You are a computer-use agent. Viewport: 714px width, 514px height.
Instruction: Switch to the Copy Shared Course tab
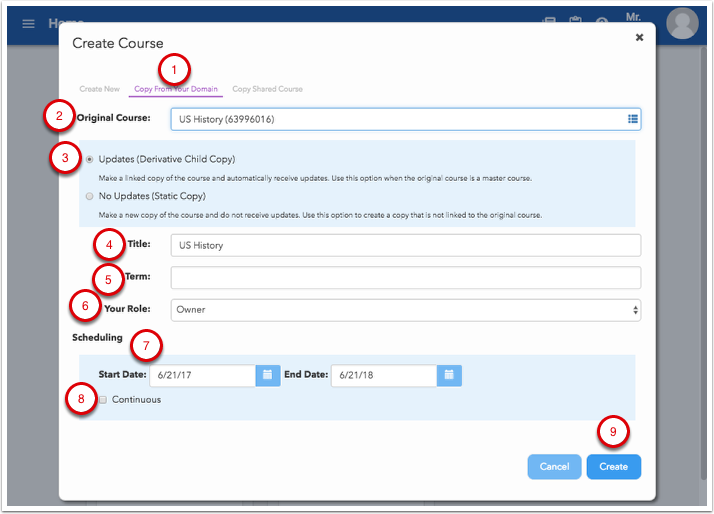267,89
